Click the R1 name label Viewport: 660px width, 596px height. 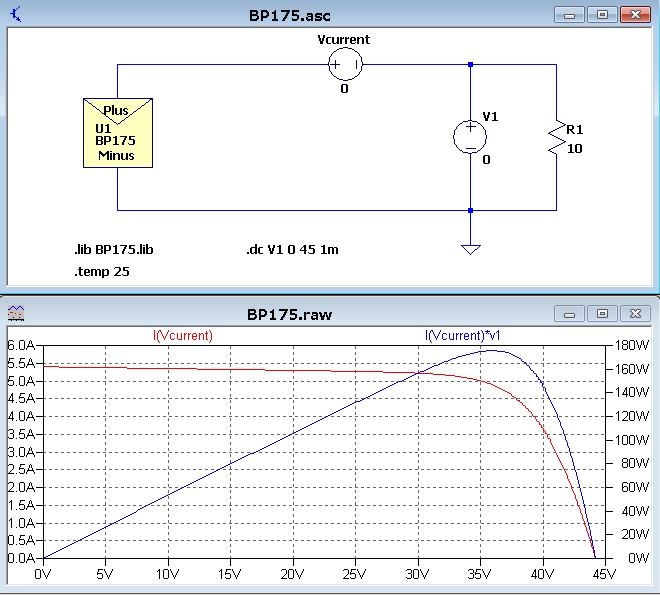(575, 130)
